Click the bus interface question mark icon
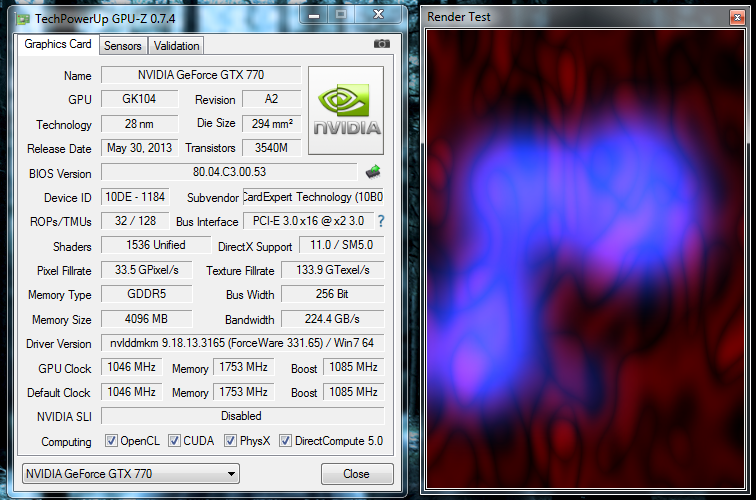Image resolution: width=756 pixels, height=500 pixels. [381, 221]
